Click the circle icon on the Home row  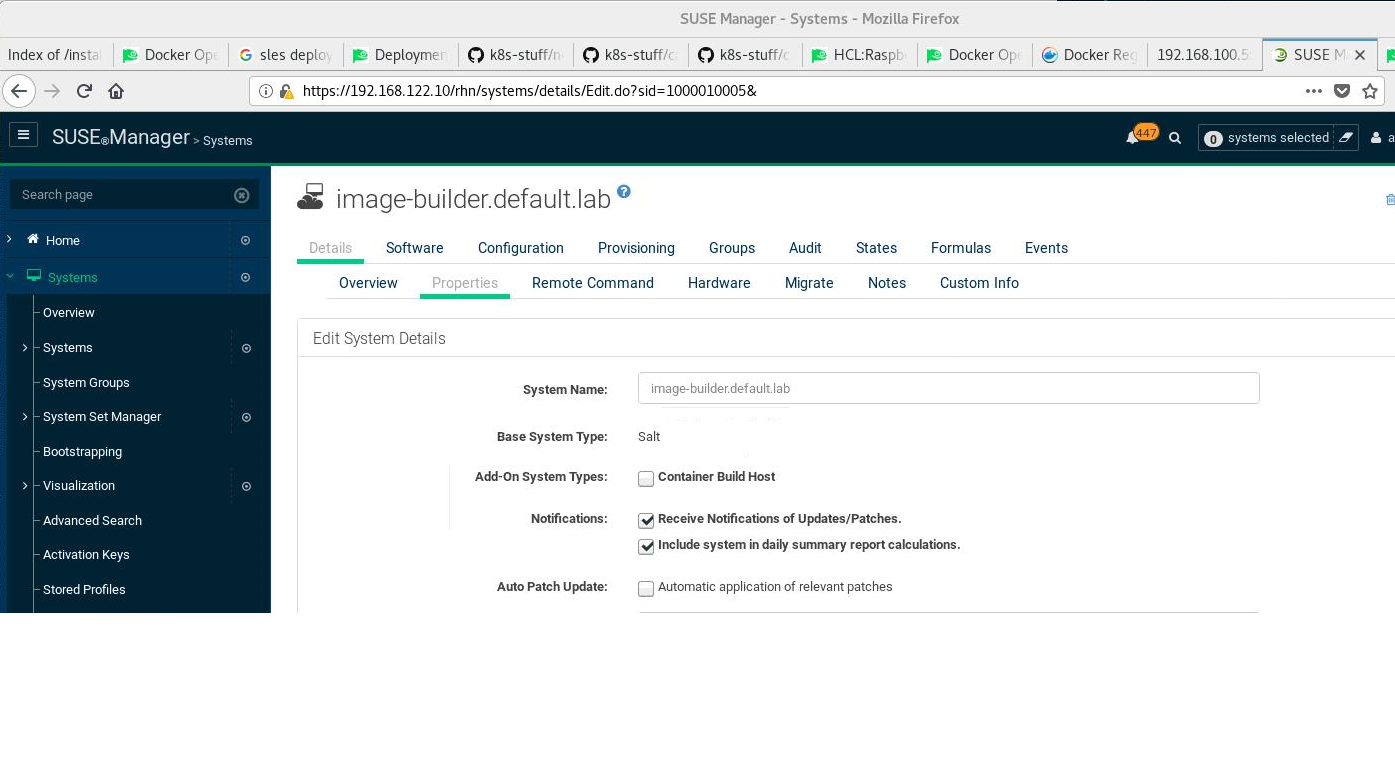(246, 241)
